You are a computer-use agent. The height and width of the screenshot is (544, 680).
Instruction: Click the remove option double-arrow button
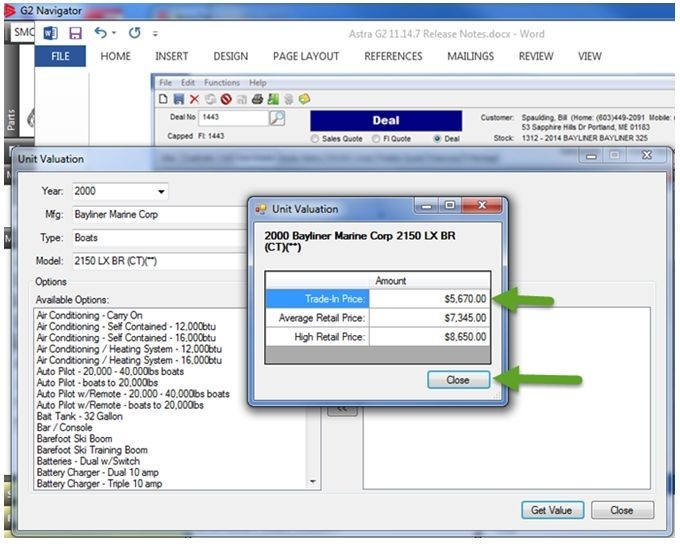[x=342, y=410]
